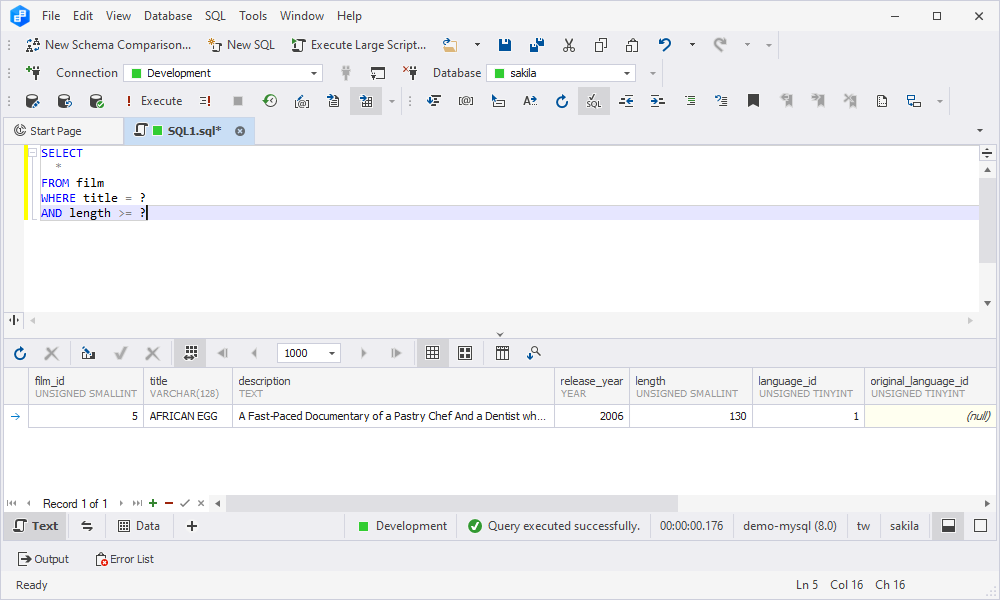Switch to grid view layout
This screenshot has height=600, width=1000.
tap(432, 353)
